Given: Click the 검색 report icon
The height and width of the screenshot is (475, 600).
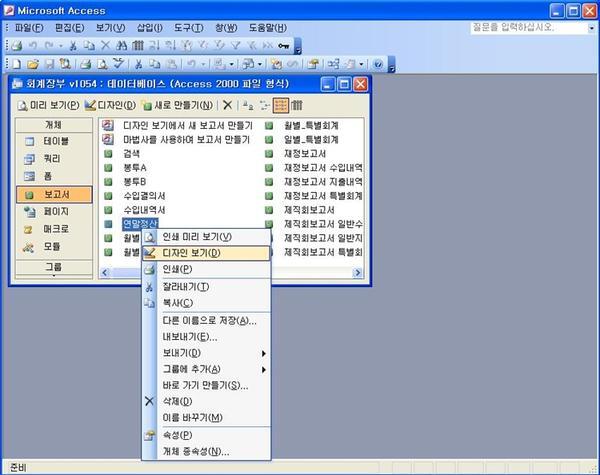Looking at the screenshot, I should pos(108,153).
